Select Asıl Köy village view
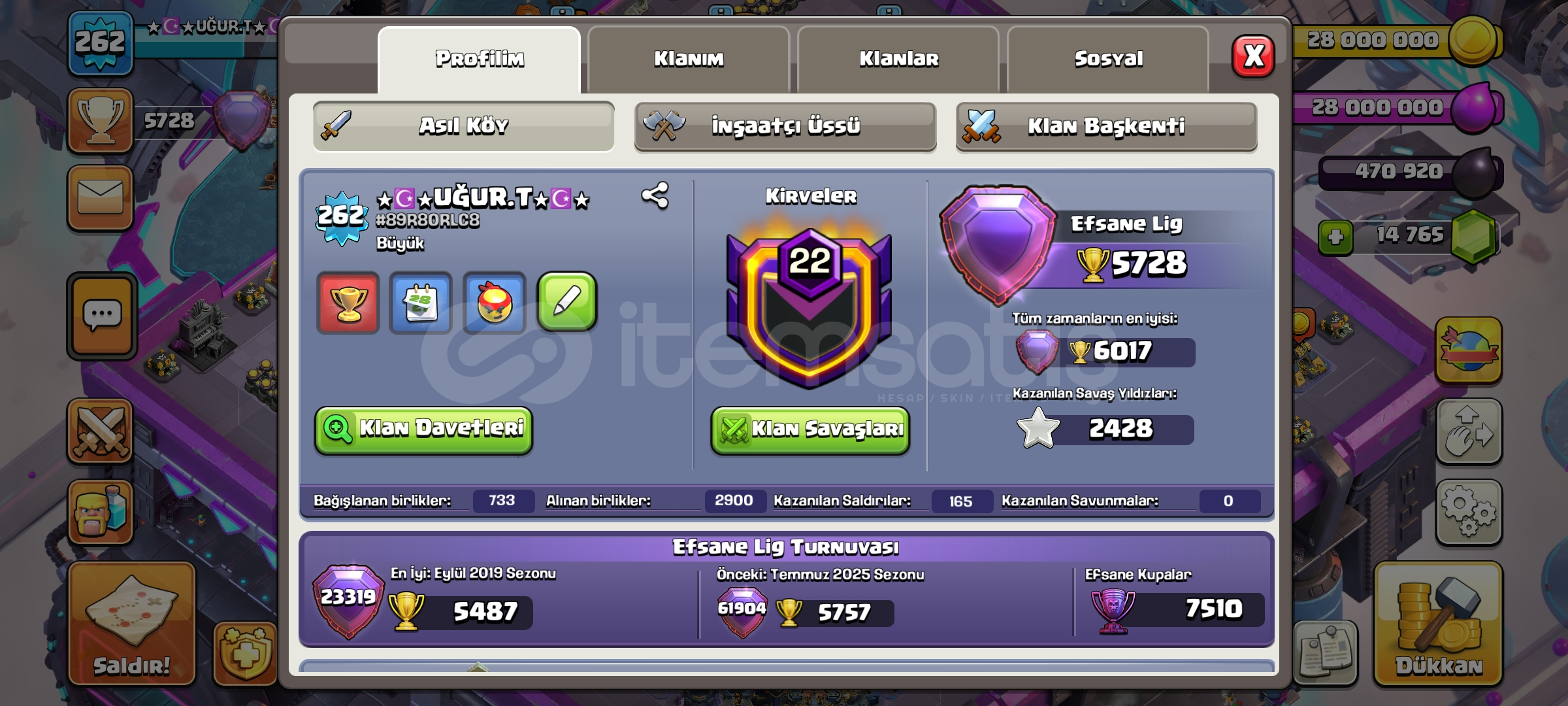 pyautogui.click(x=463, y=126)
